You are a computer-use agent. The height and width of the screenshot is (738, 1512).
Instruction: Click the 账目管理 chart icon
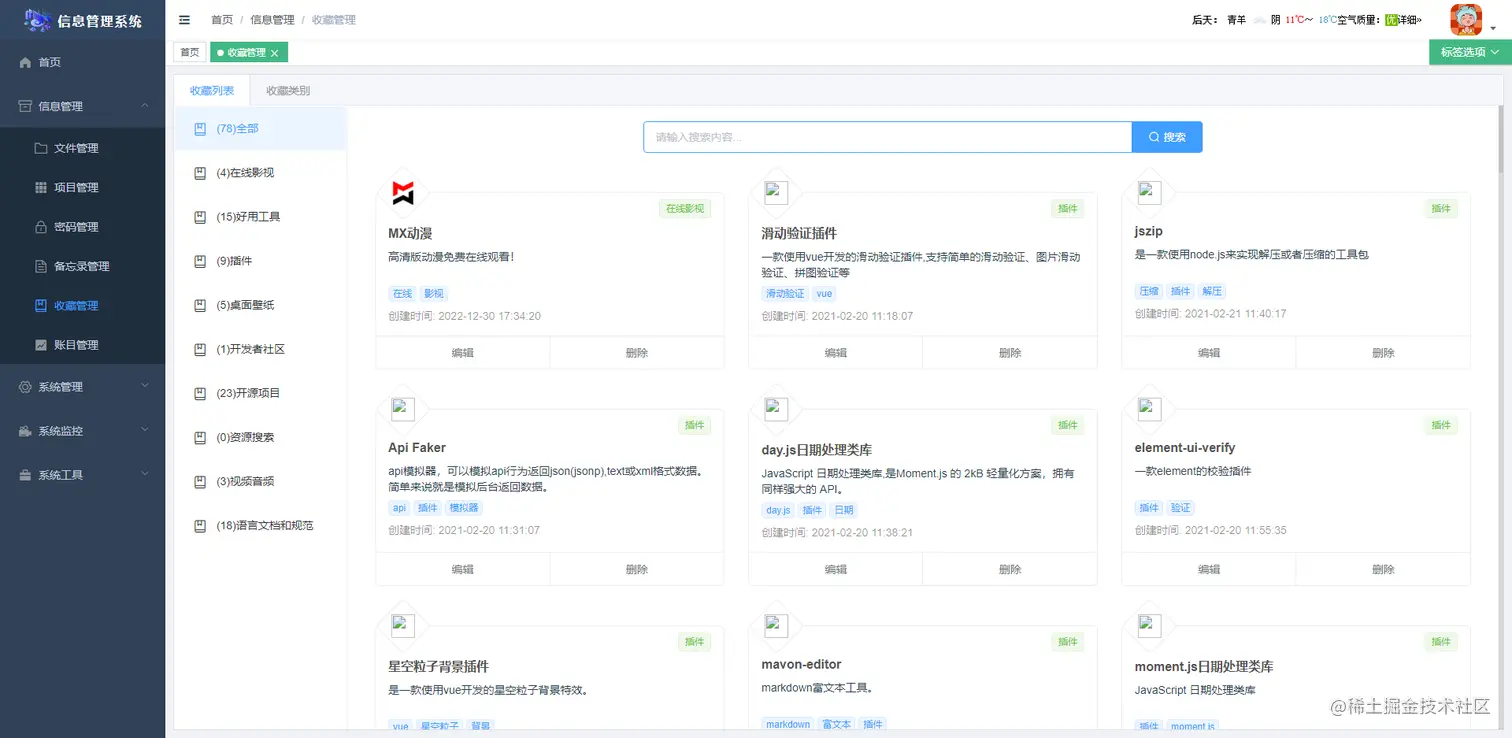pos(41,345)
